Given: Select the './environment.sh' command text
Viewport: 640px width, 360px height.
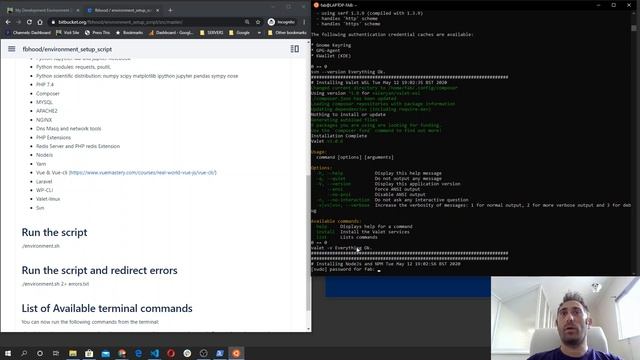Looking at the screenshot, I should 41,246.
